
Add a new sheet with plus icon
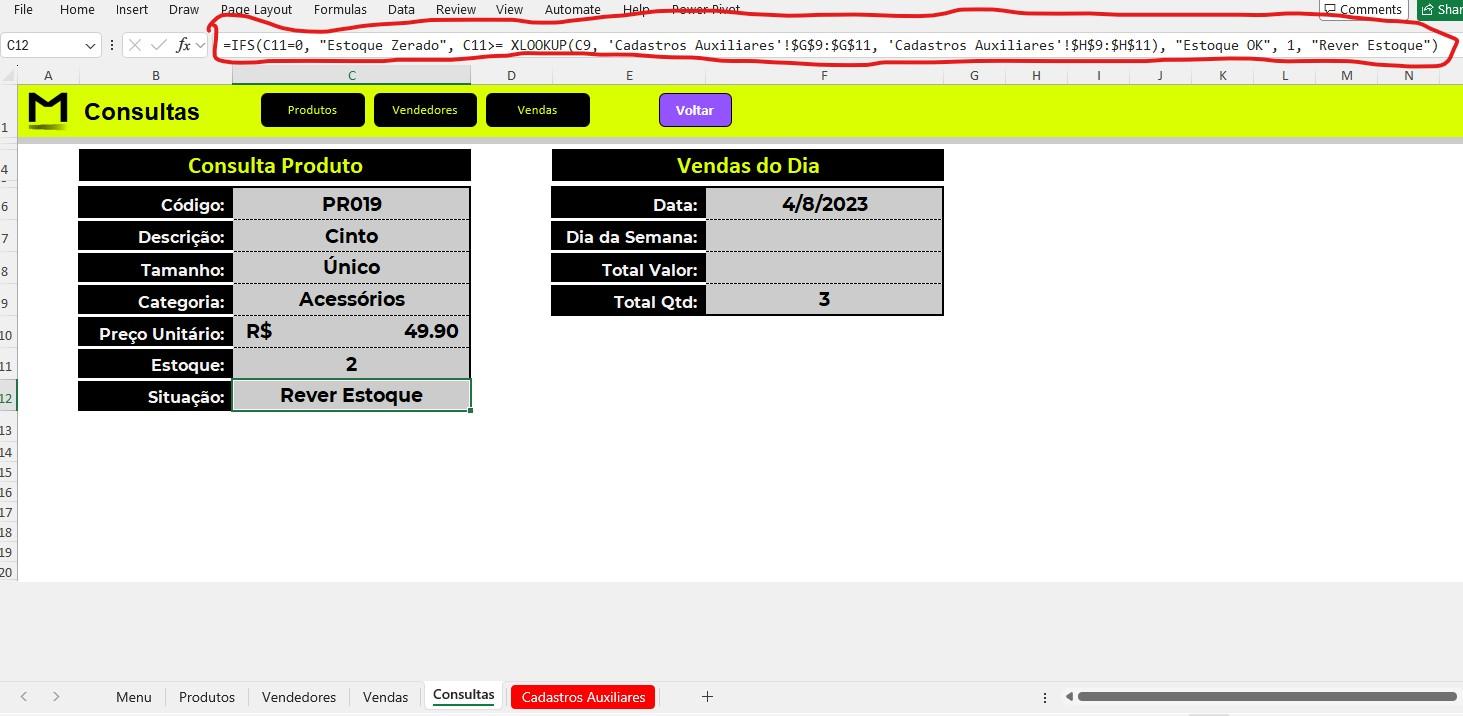(x=707, y=697)
